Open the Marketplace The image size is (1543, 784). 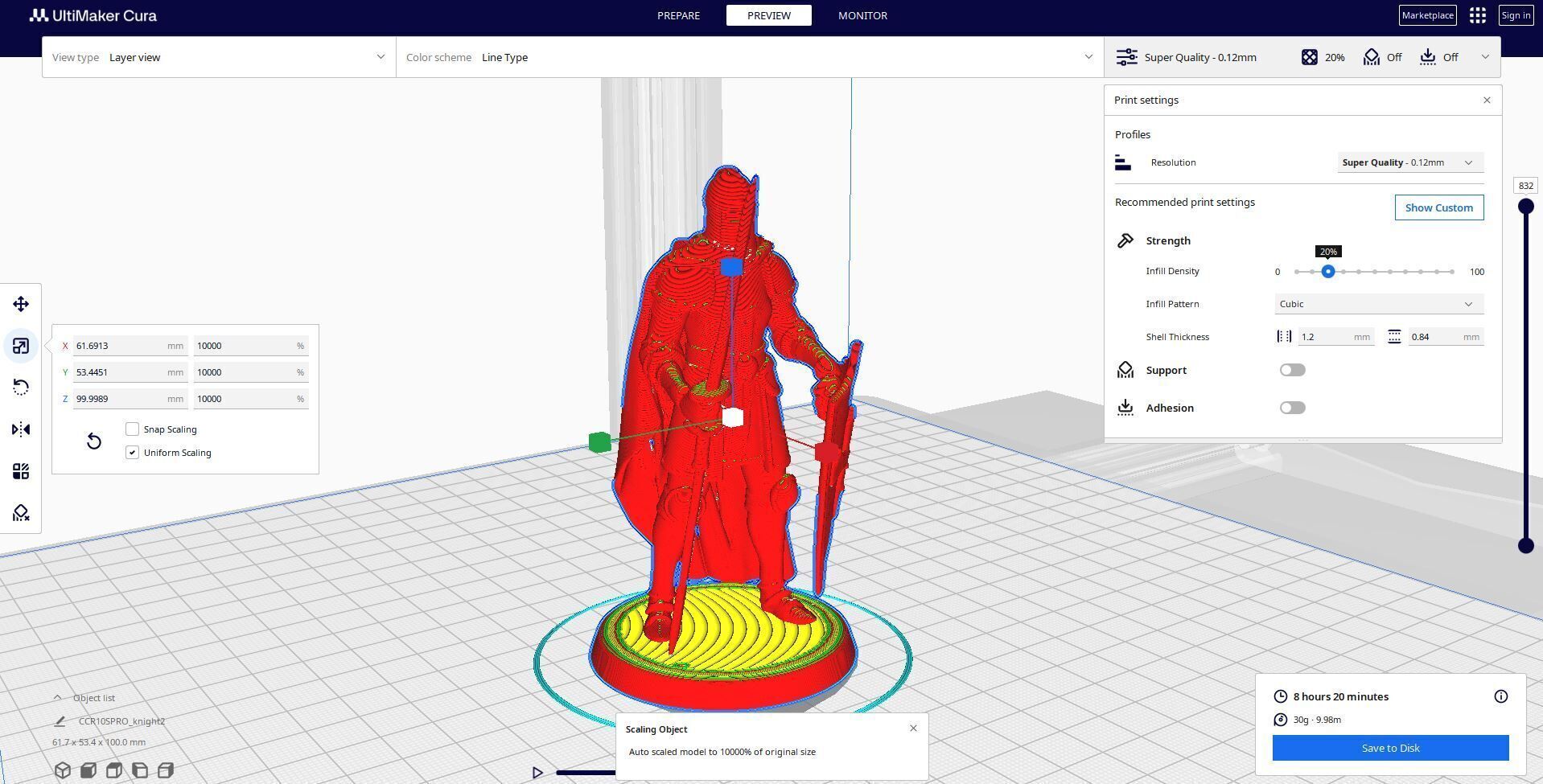tap(1428, 15)
